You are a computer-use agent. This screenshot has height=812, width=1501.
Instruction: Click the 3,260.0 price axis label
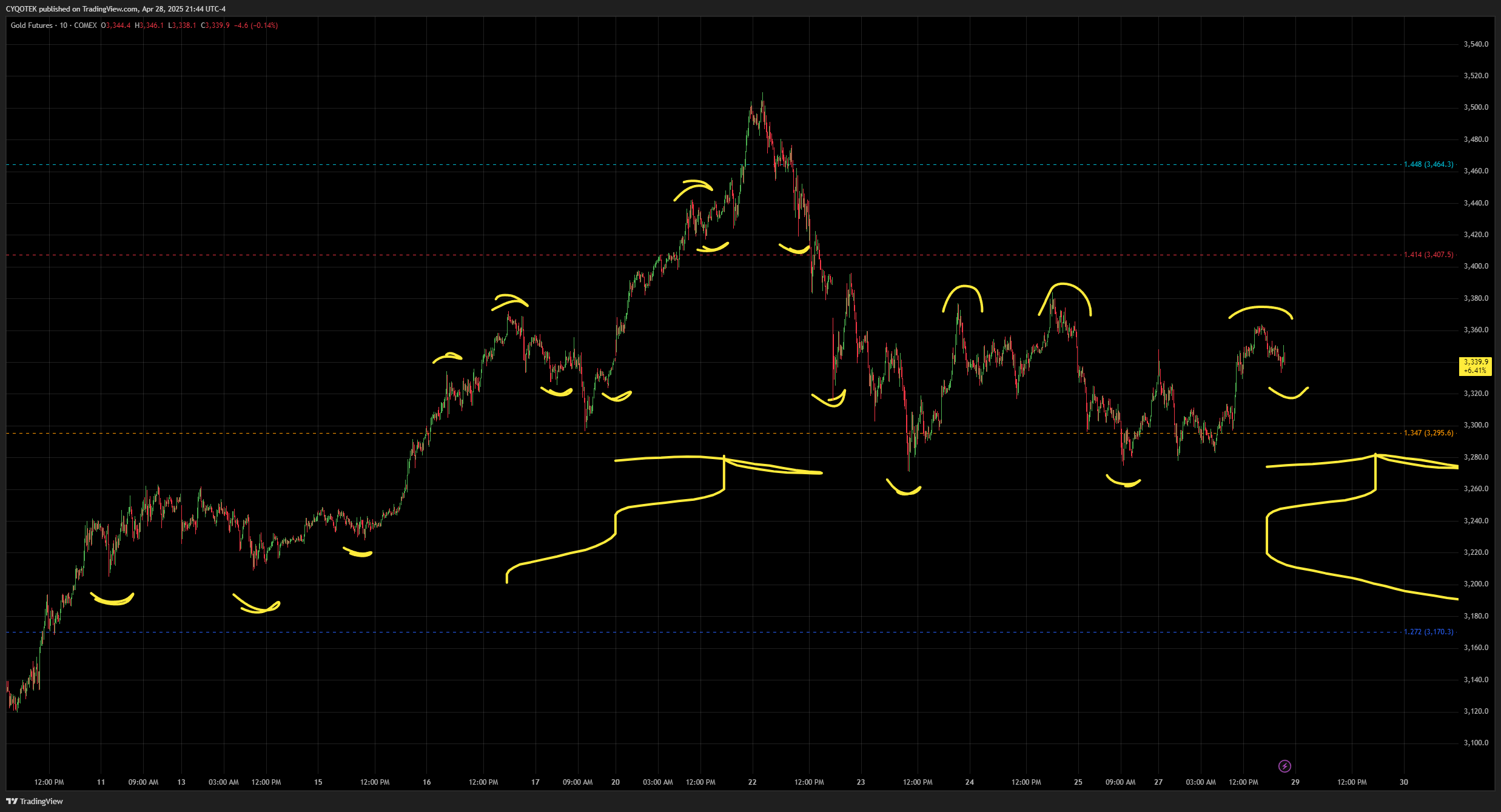click(x=1476, y=489)
